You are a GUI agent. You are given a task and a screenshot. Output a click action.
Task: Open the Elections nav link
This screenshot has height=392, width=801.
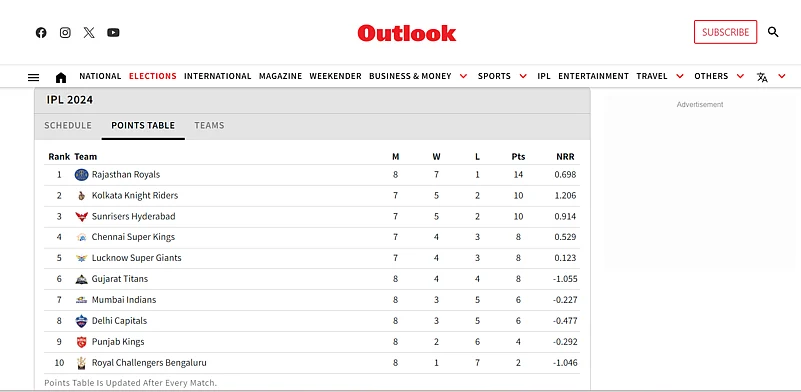point(153,76)
